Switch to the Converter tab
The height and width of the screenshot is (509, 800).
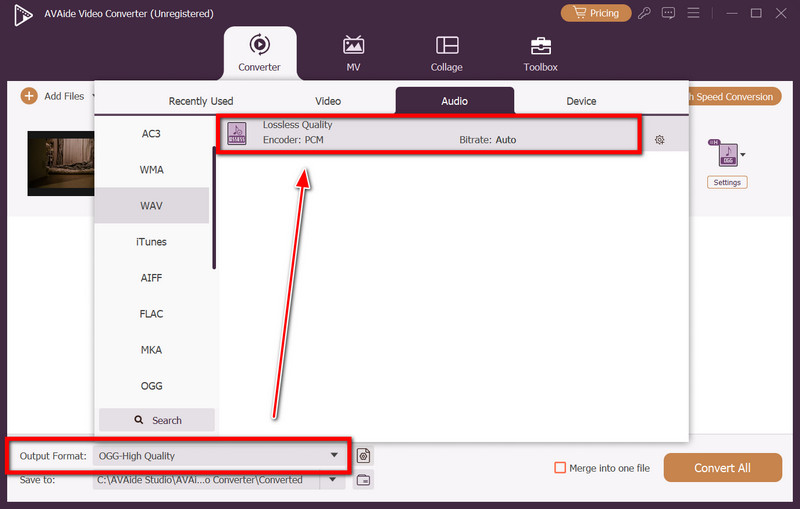click(259, 54)
